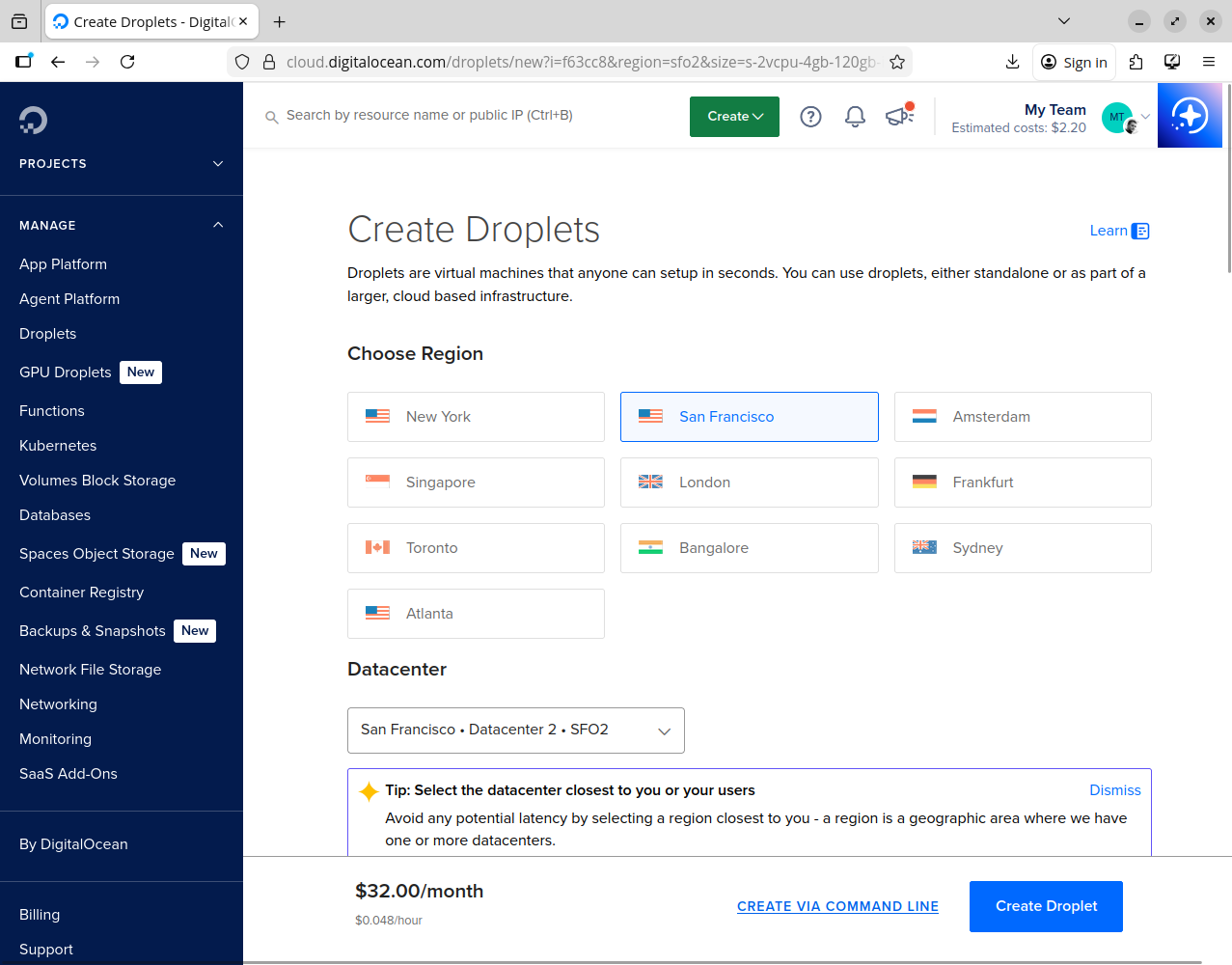The height and width of the screenshot is (965, 1232).
Task: Open the help question mark icon
Action: [x=810, y=117]
